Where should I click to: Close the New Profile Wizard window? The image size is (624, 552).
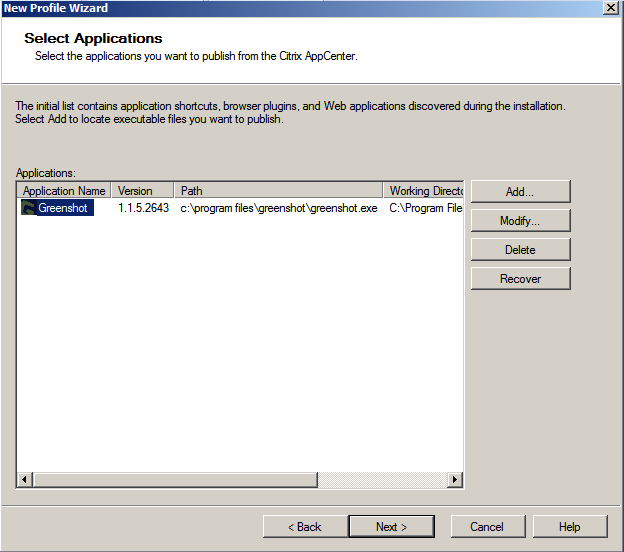pyautogui.click(x=610, y=8)
